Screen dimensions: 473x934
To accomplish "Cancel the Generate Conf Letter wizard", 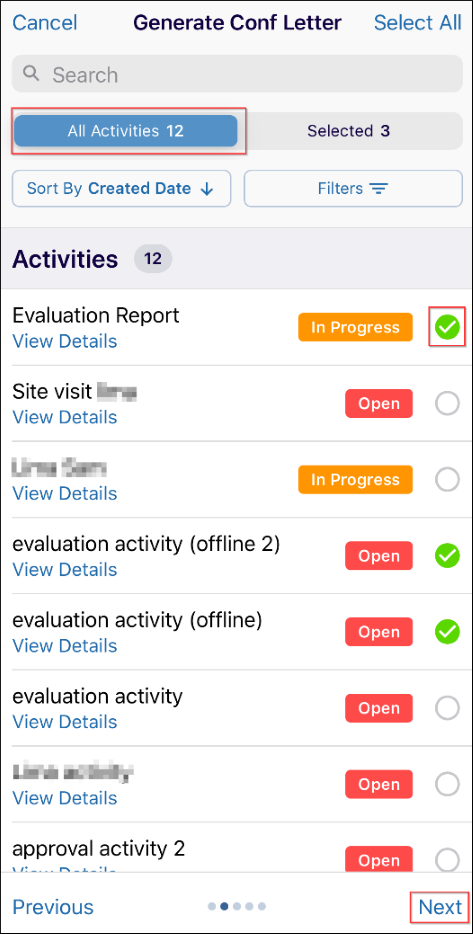I will 45,23.
